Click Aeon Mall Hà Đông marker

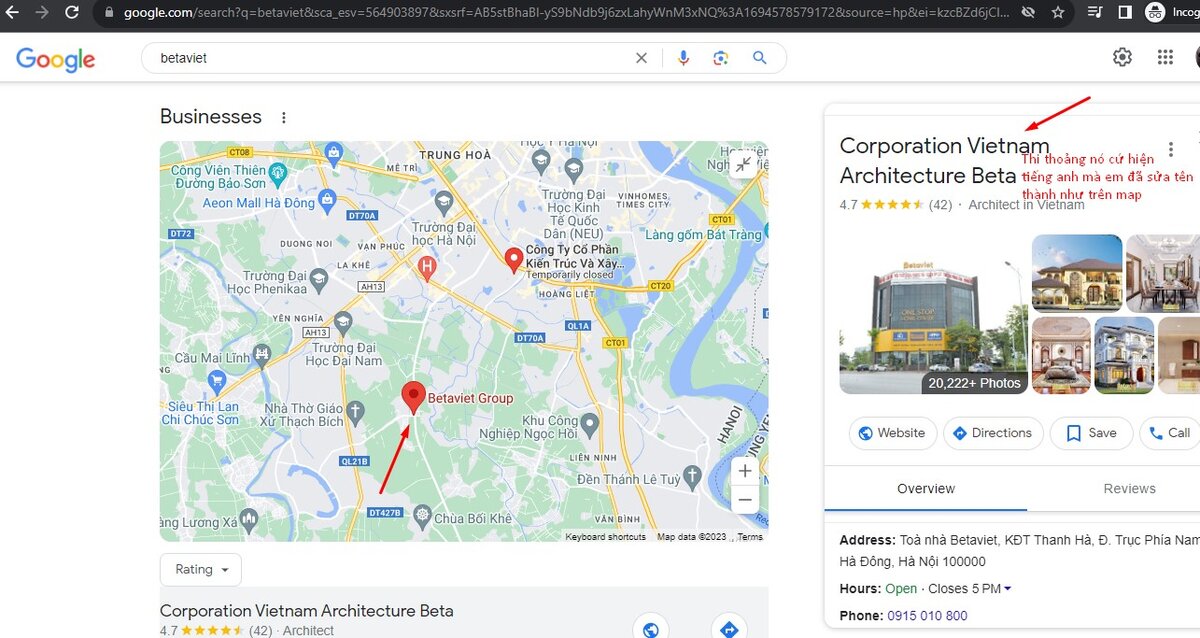[325, 202]
